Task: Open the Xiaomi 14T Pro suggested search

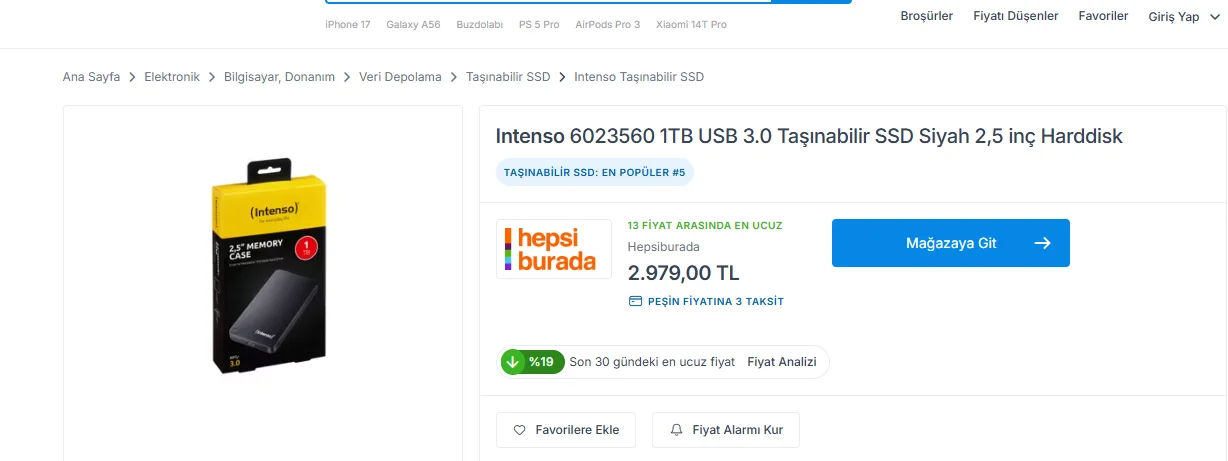Action: pos(691,24)
